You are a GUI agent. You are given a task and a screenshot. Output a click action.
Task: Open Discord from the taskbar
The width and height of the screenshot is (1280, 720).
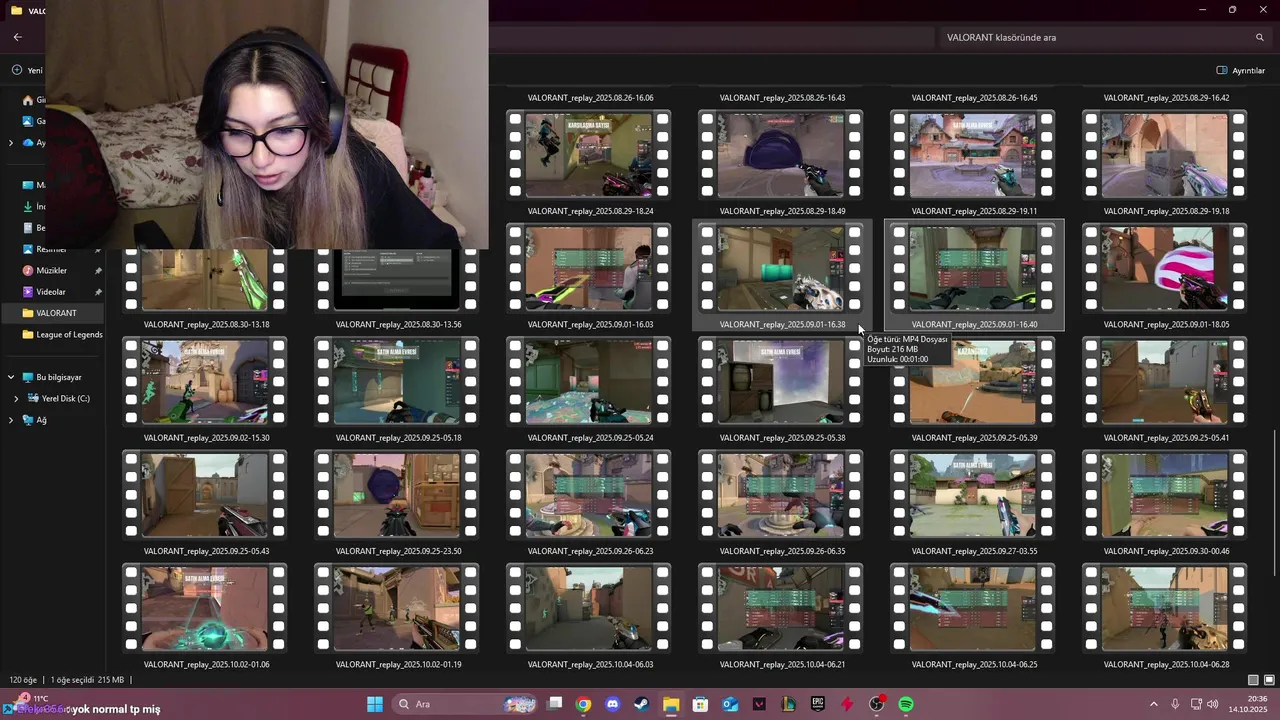click(x=612, y=704)
